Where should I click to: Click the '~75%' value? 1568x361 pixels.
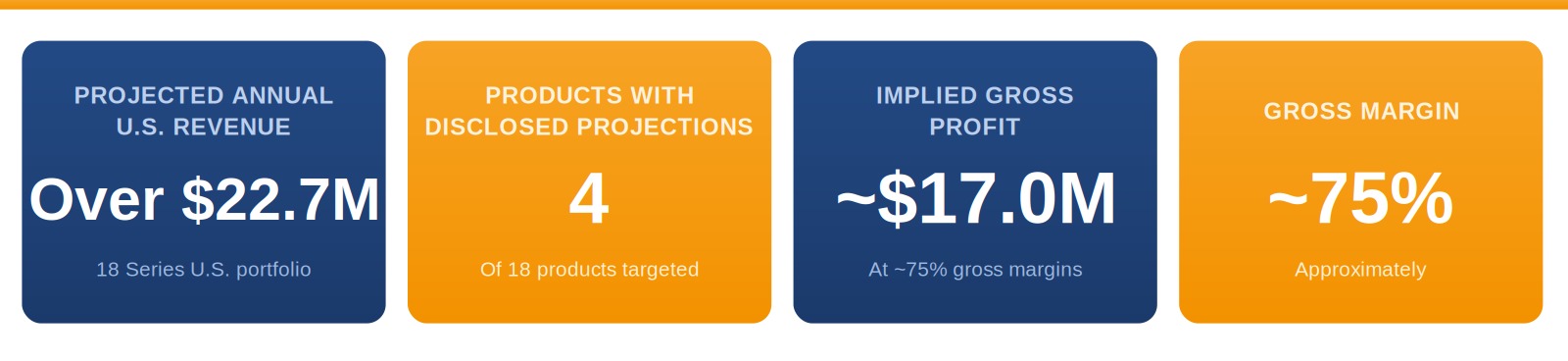(1360, 199)
